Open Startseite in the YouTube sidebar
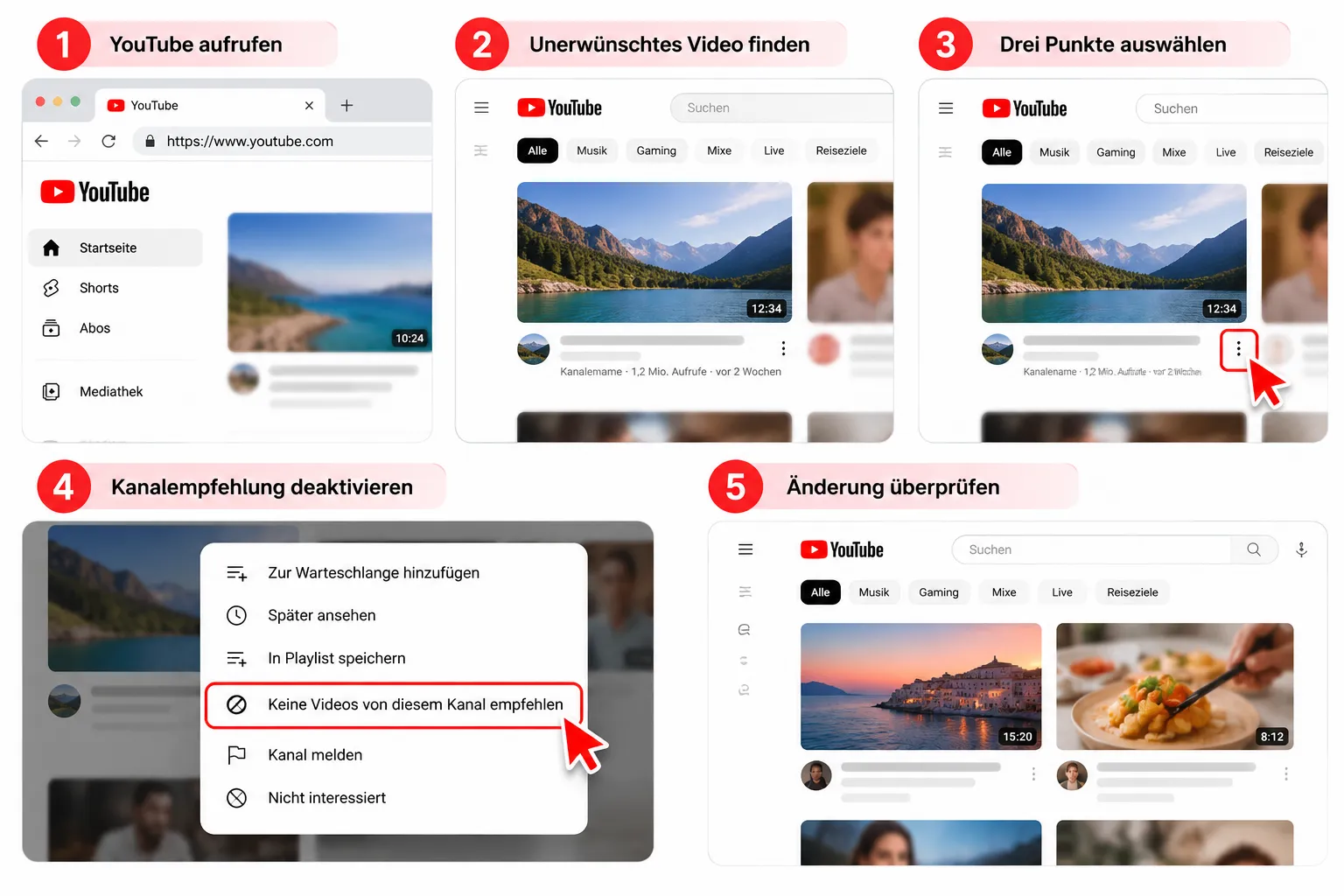The width and height of the screenshot is (1344, 896). [115, 248]
